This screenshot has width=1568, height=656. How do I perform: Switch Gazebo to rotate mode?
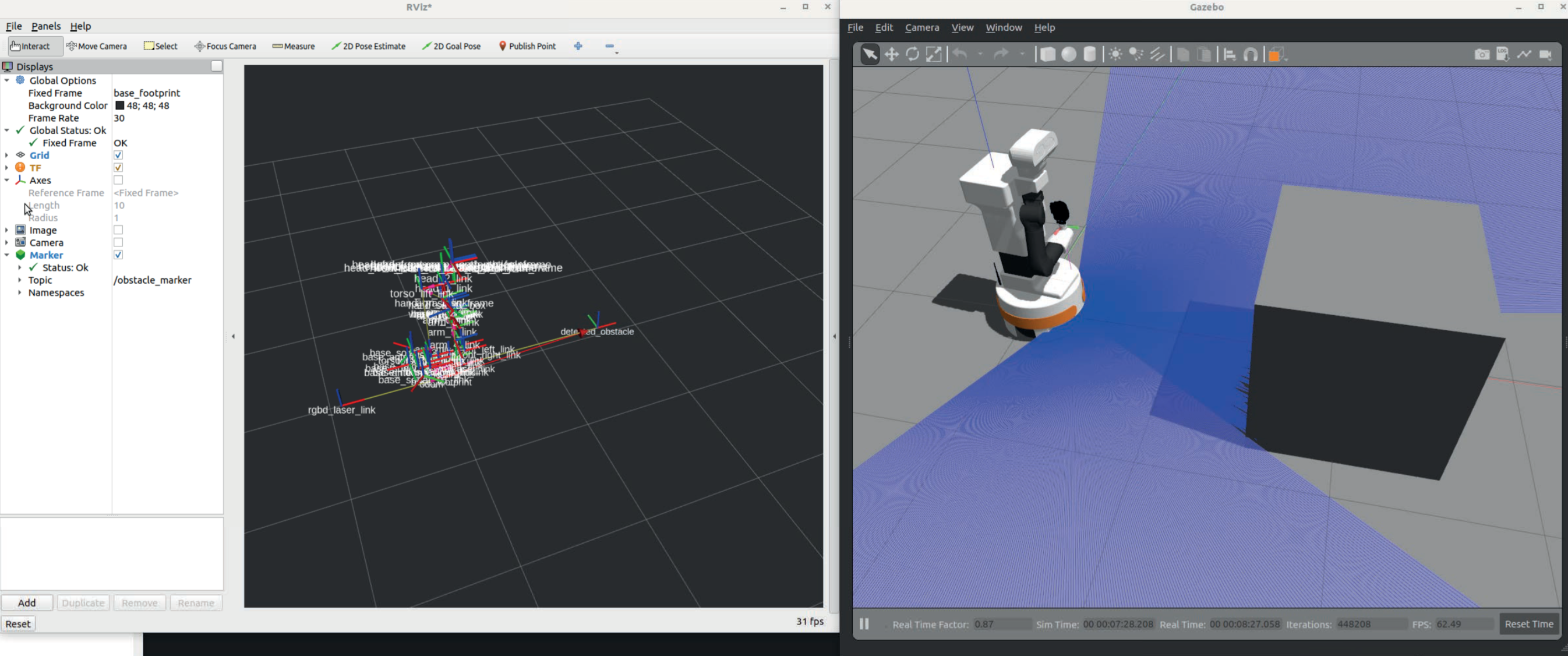click(x=913, y=54)
